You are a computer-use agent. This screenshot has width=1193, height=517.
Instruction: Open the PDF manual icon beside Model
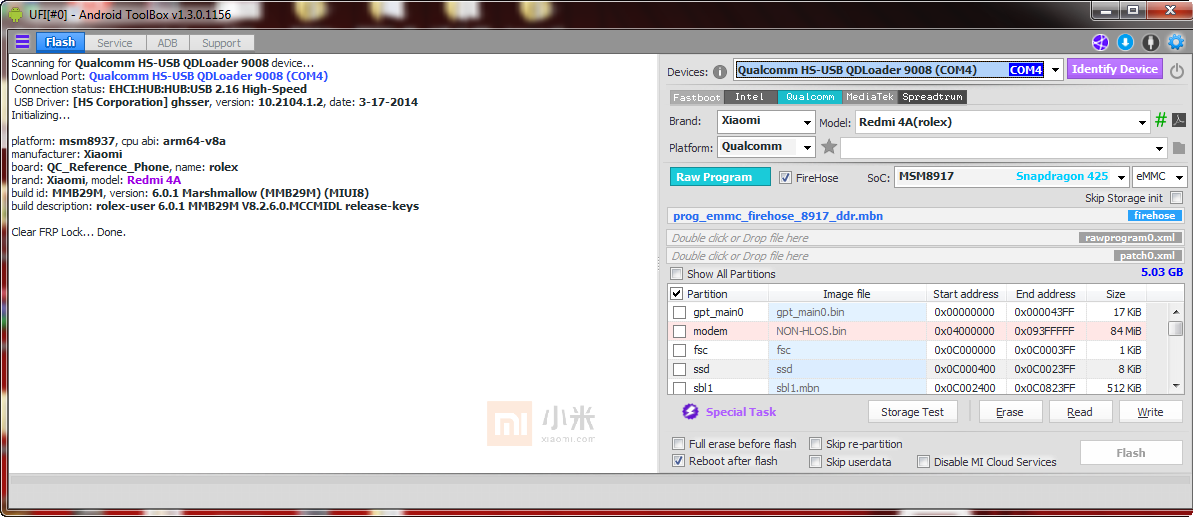[x=1178, y=120]
